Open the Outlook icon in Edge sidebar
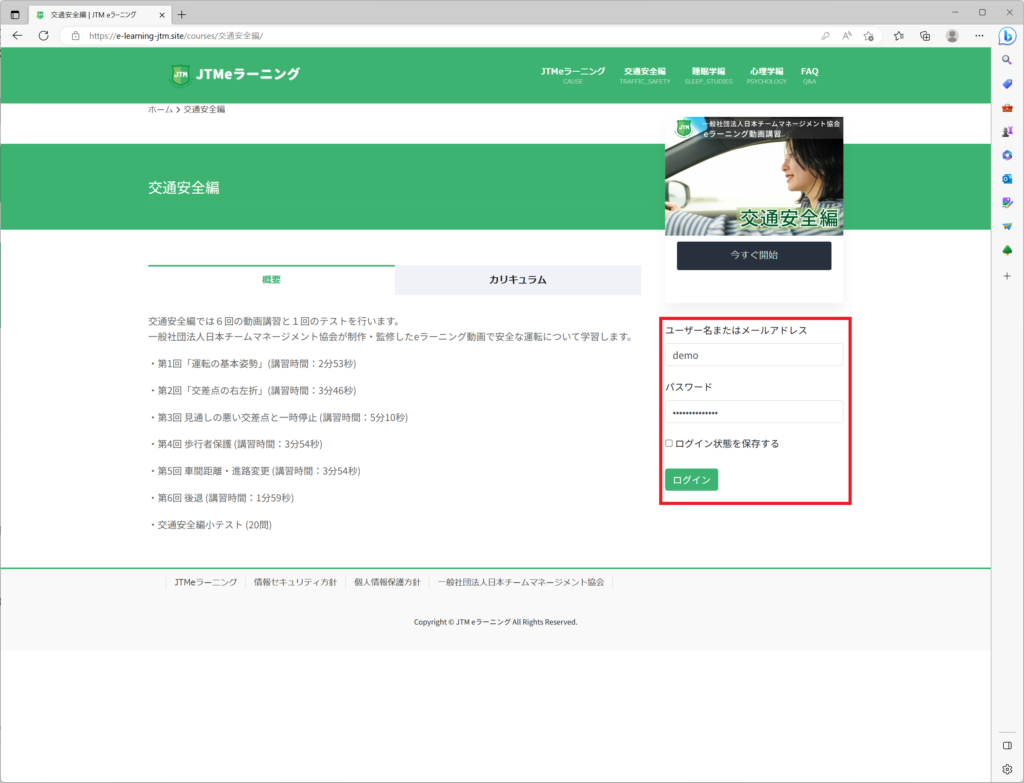The height and width of the screenshot is (783, 1024). (x=1007, y=179)
